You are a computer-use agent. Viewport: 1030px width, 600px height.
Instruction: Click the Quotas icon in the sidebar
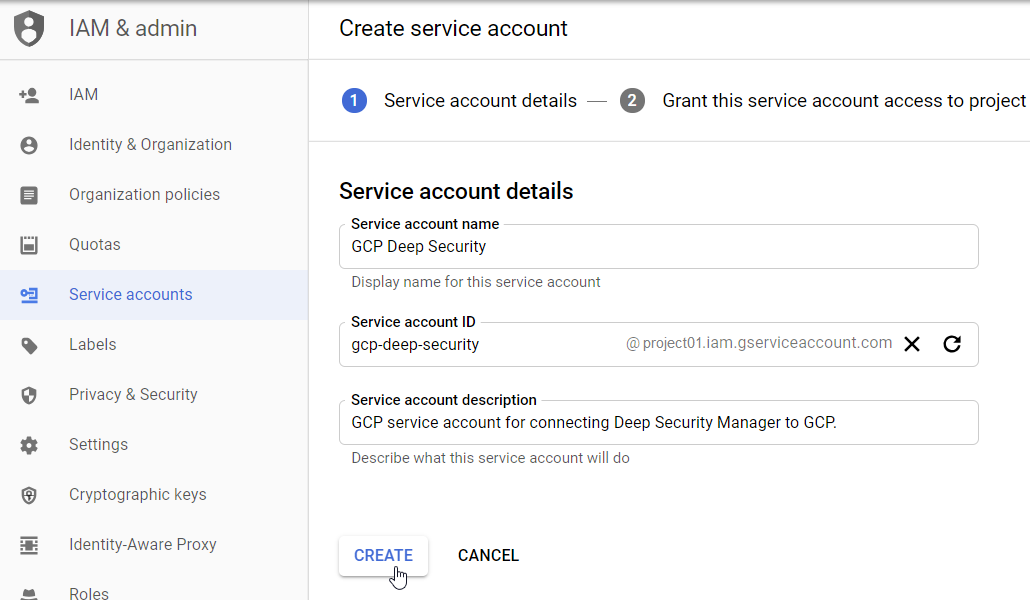[29, 244]
